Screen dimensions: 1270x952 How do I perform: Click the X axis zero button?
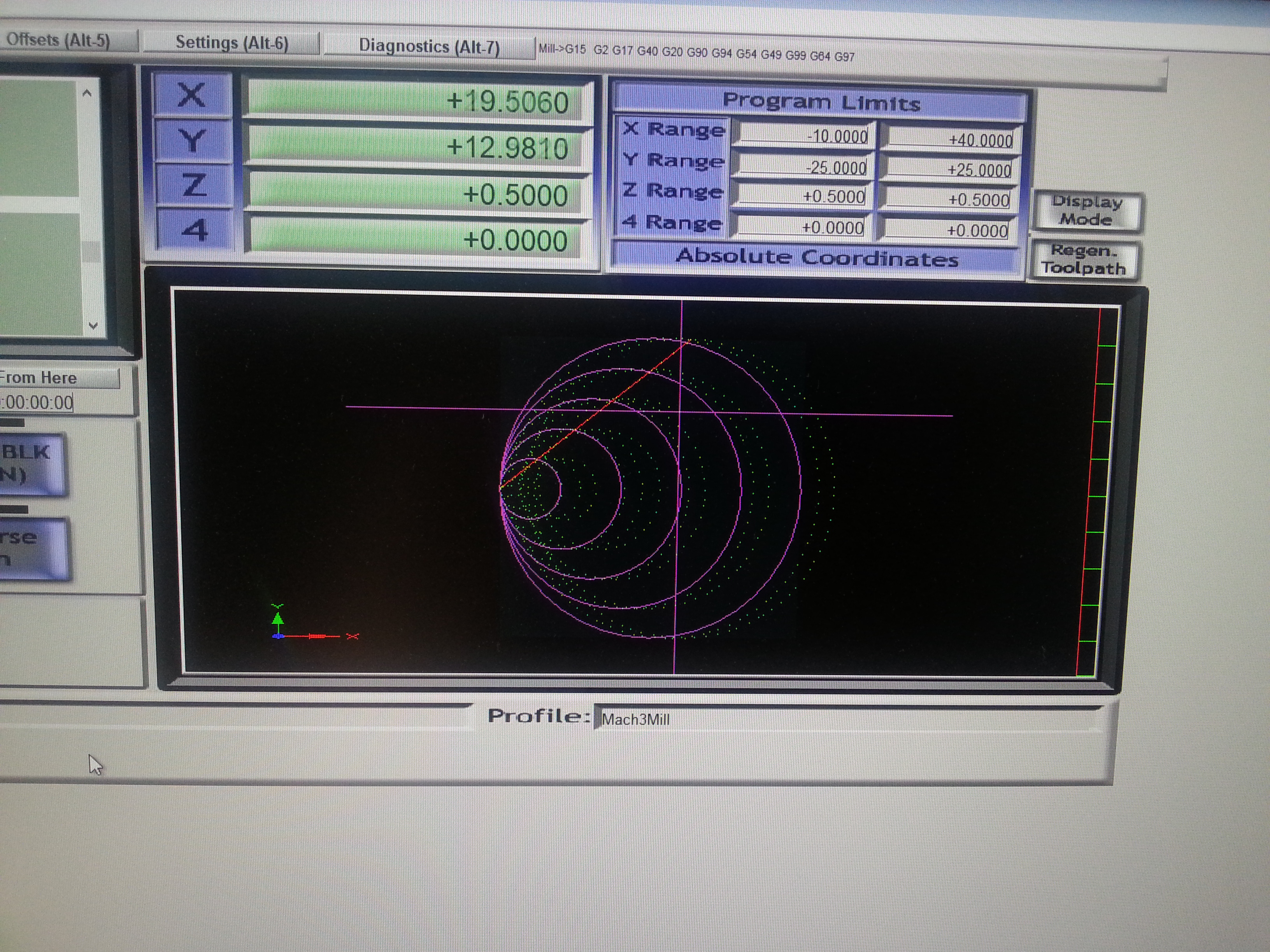coord(192,95)
